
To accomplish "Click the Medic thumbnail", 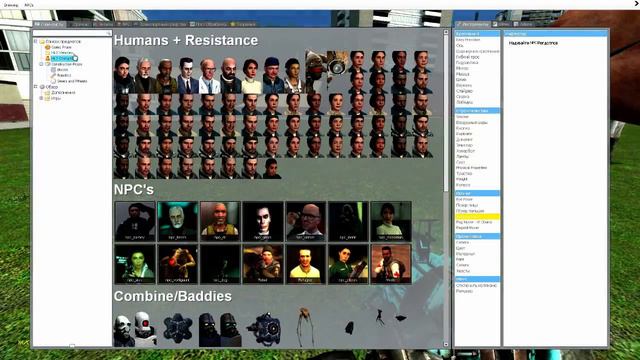I will click(391, 264).
